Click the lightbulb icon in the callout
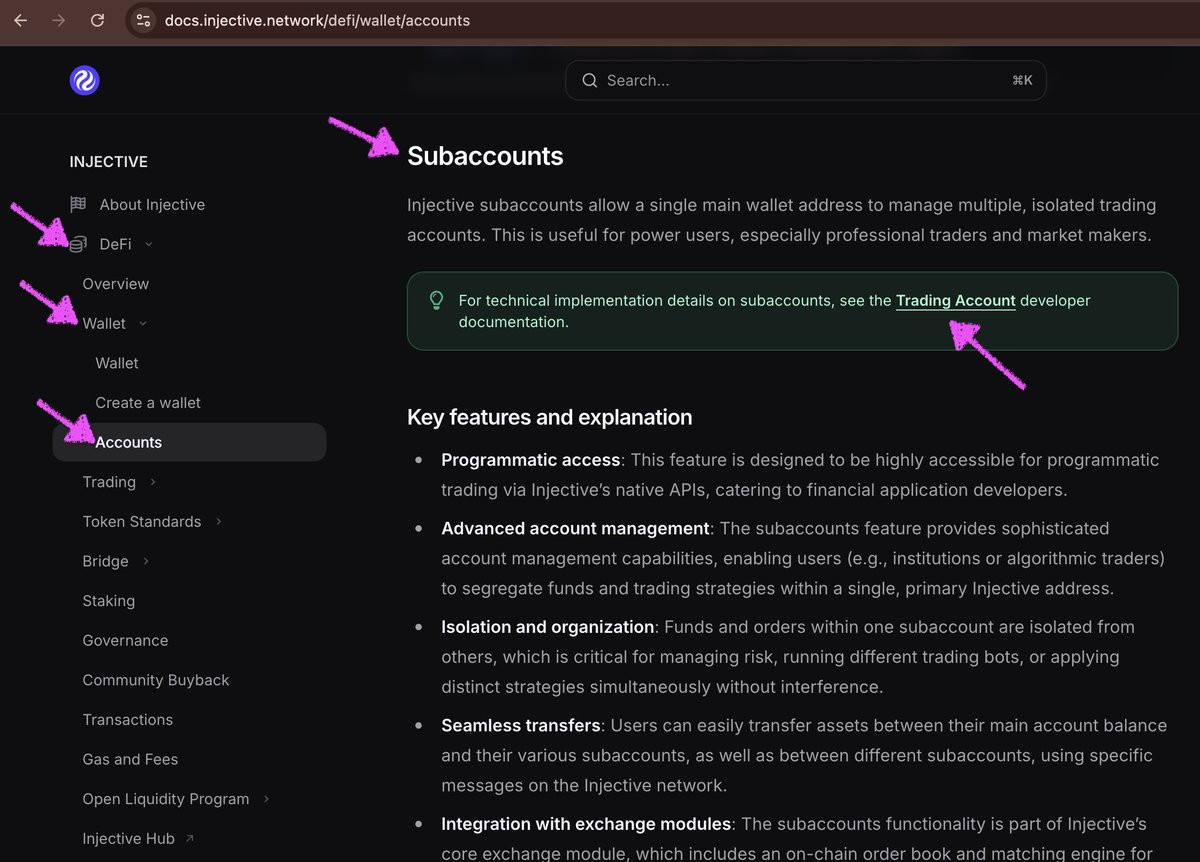The image size is (1200, 862). coord(436,300)
